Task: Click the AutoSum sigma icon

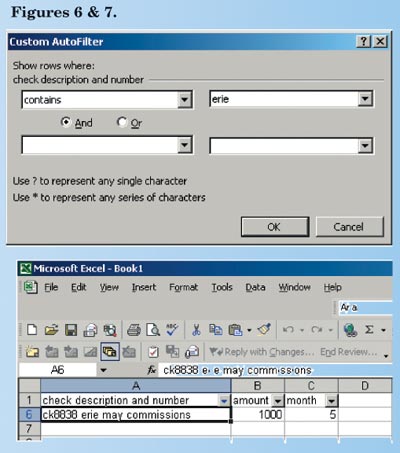Action: coord(369,330)
